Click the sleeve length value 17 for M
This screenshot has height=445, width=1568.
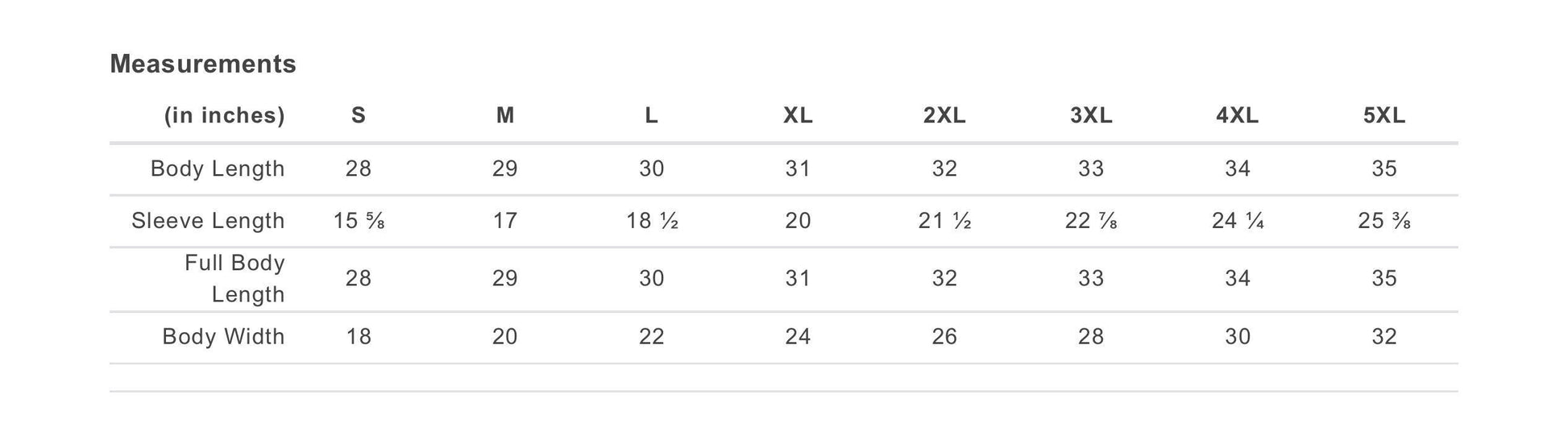click(505, 221)
